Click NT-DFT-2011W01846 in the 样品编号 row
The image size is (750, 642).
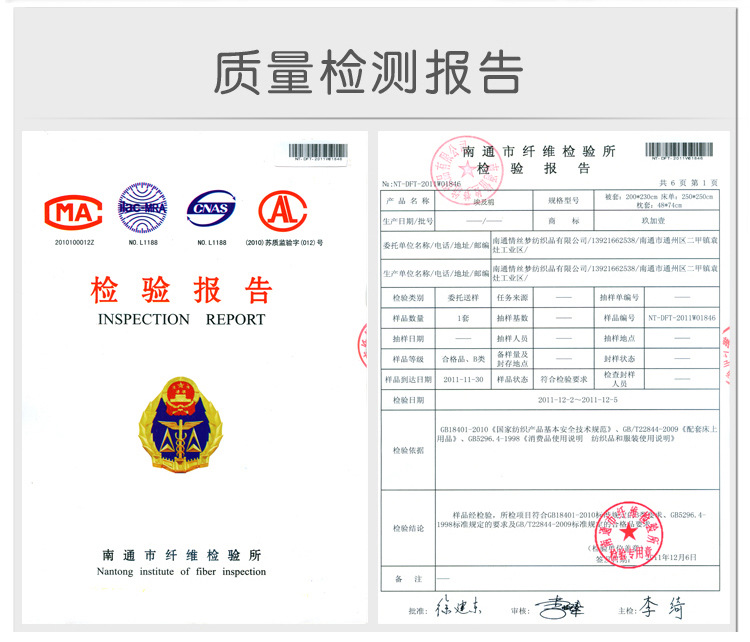(x=682, y=318)
